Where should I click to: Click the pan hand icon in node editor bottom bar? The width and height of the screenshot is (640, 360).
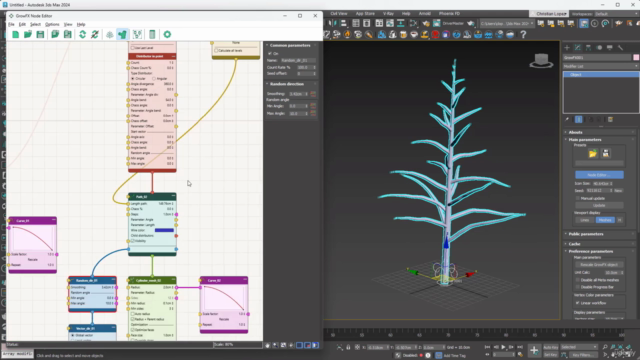coord(267,345)
